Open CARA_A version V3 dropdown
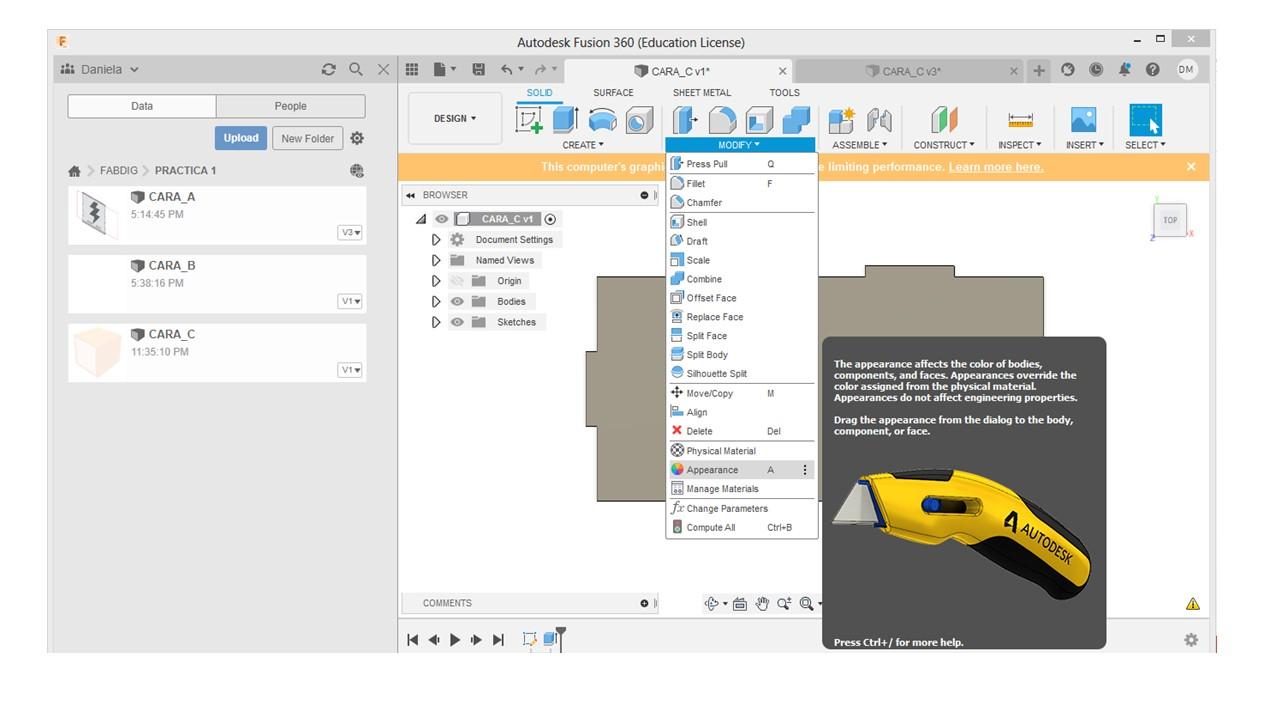The image size is (1280, 720). (x=350, y=233)
